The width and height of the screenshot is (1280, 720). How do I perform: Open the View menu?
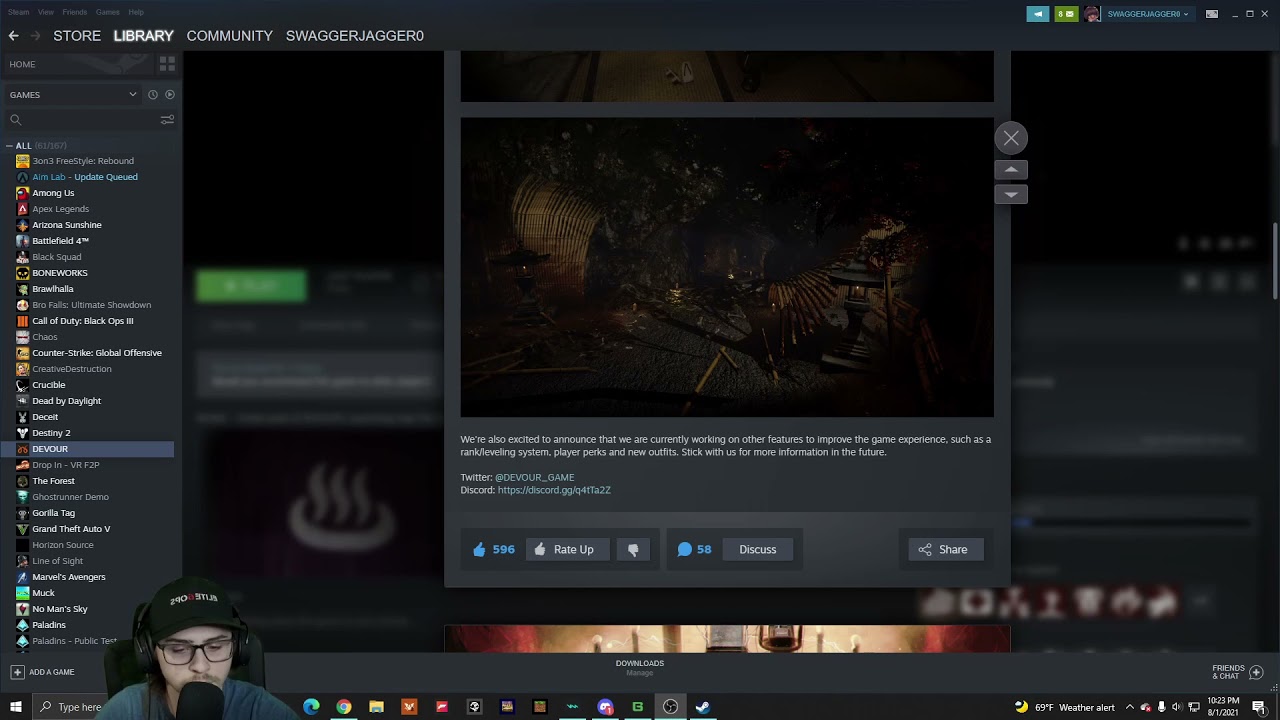tap(46, 12)
